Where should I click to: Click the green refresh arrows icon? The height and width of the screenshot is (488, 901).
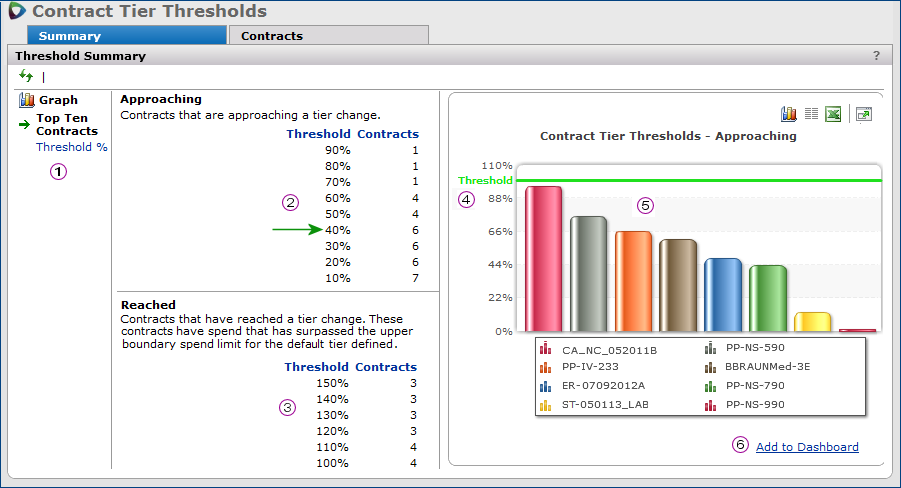(x=26, y=76)
